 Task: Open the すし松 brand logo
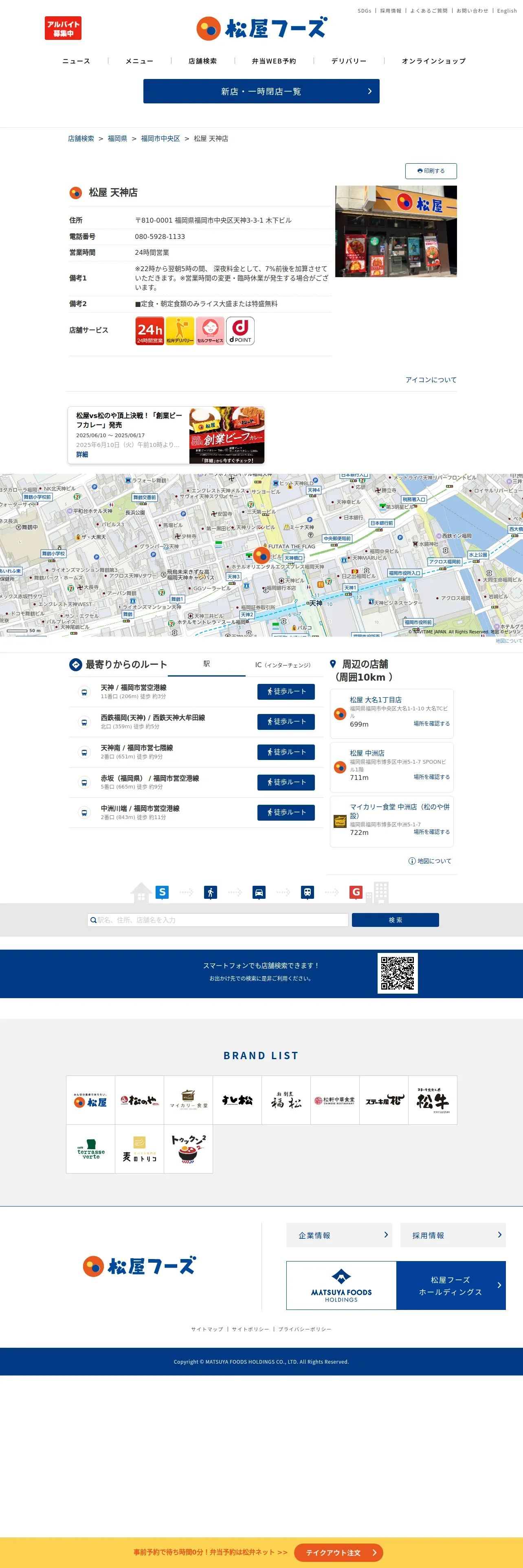pyautogui.click(x=237, y=1100)
